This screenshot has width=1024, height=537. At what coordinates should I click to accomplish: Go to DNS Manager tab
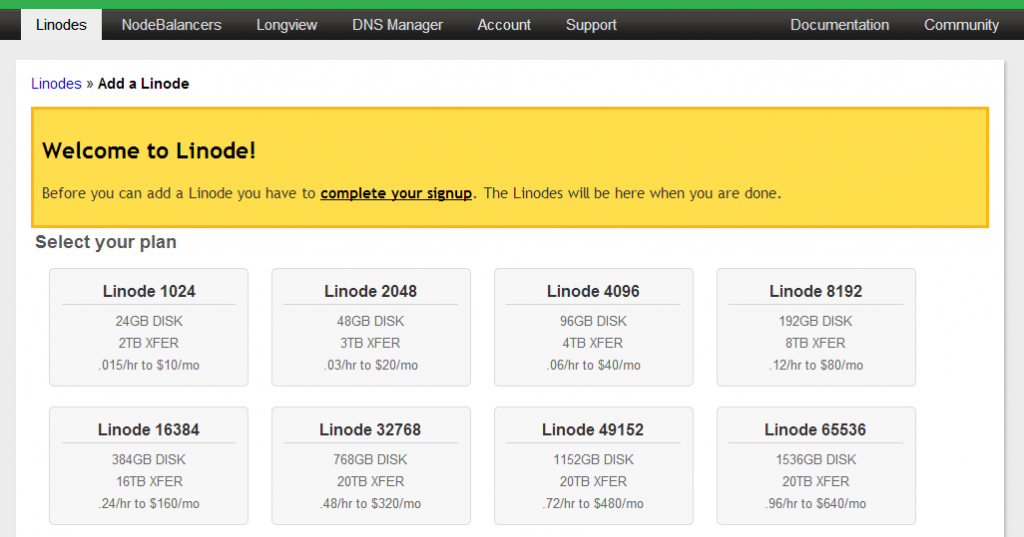(x=397, y=25)
